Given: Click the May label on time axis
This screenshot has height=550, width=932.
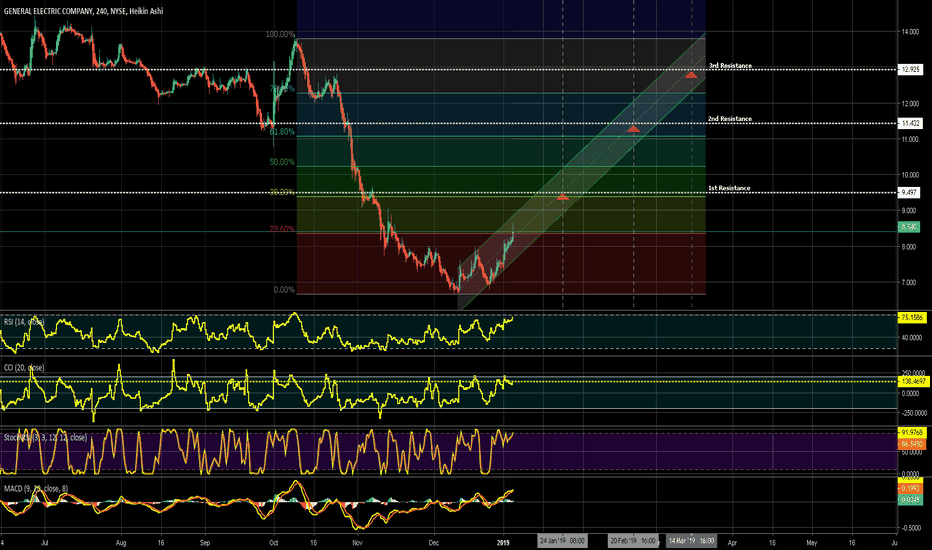Looking at the screenshot, I should pyautogui.click(x=812, y=542).
